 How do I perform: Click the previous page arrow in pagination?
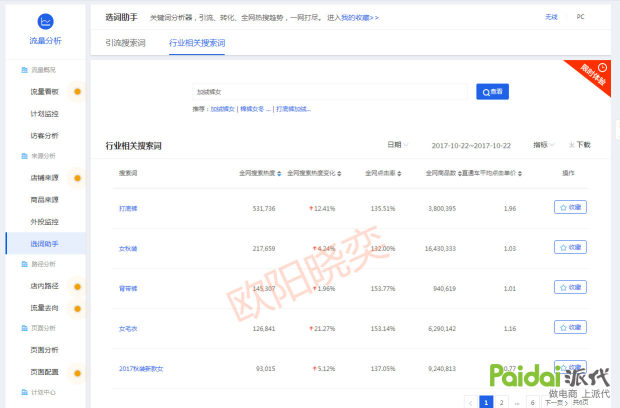[471, 402]
